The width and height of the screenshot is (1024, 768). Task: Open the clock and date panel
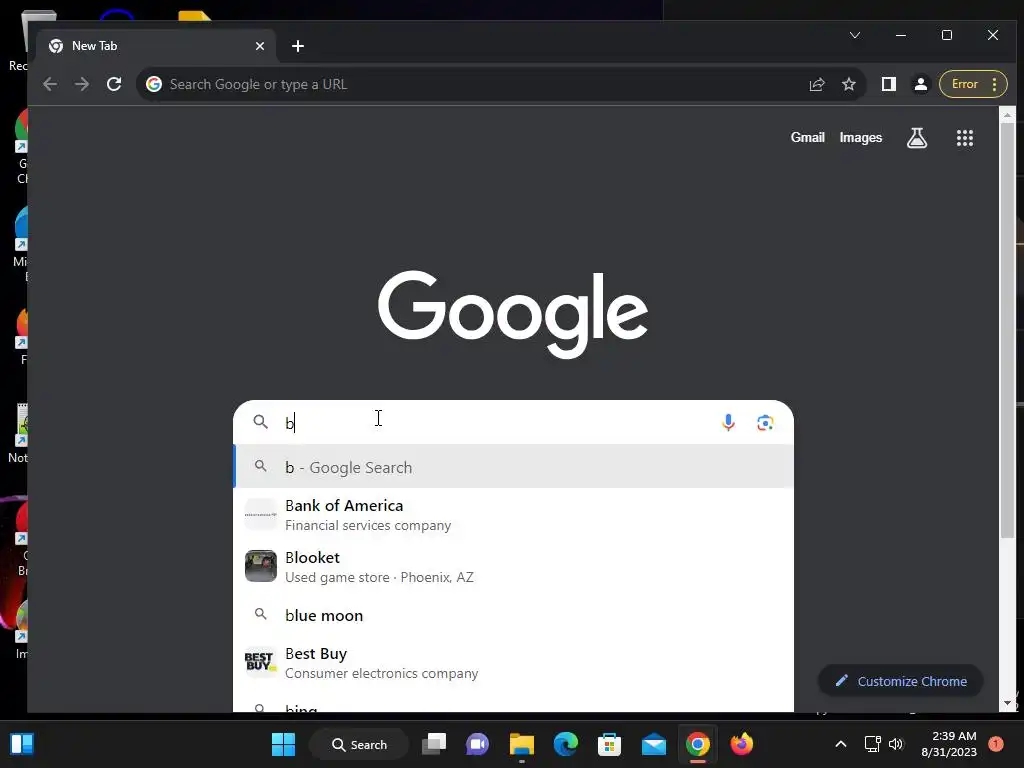949,744
